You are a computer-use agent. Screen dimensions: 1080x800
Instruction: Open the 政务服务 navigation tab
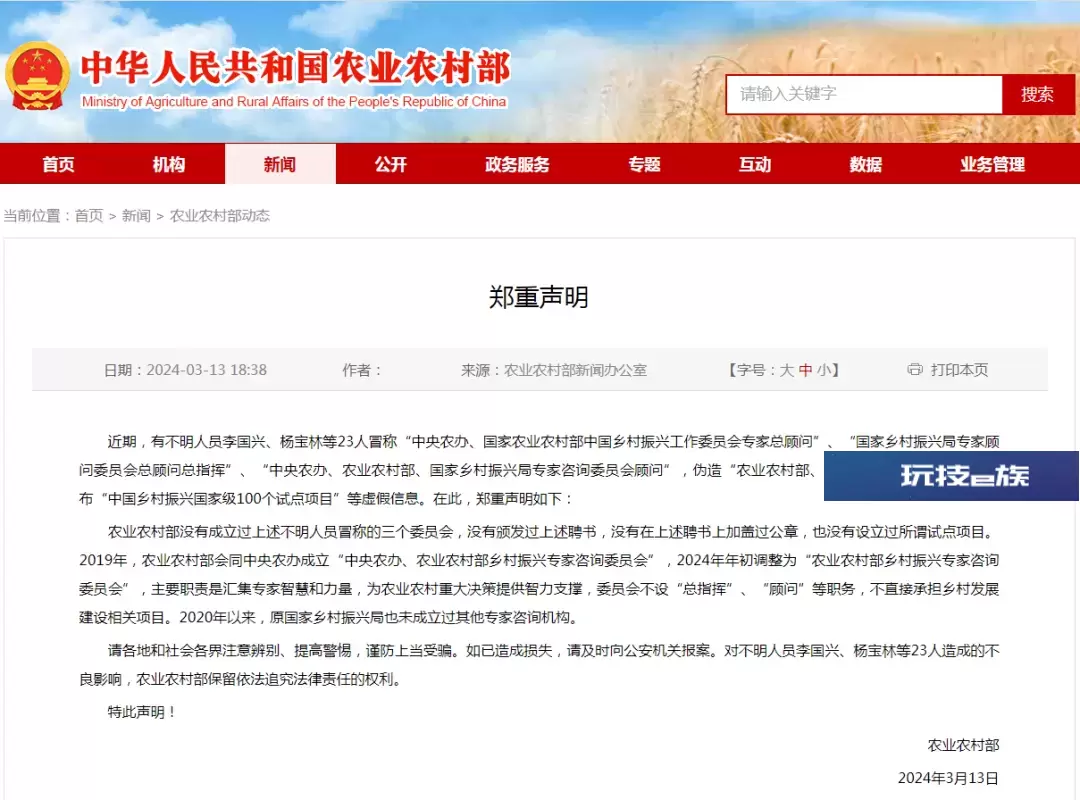click(x=517, y=164)
